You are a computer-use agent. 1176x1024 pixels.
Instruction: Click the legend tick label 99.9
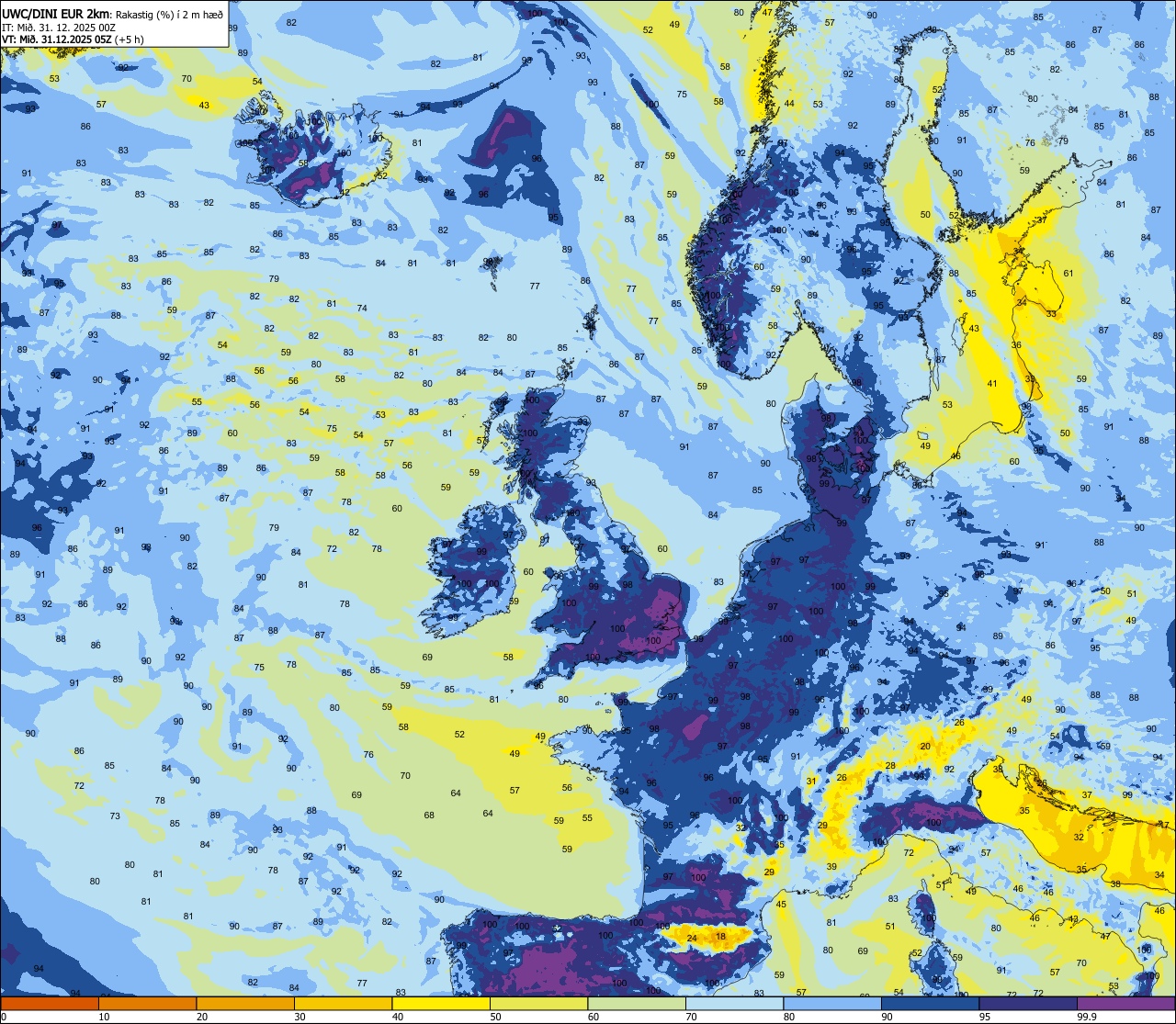(x=1087, y=1017)
